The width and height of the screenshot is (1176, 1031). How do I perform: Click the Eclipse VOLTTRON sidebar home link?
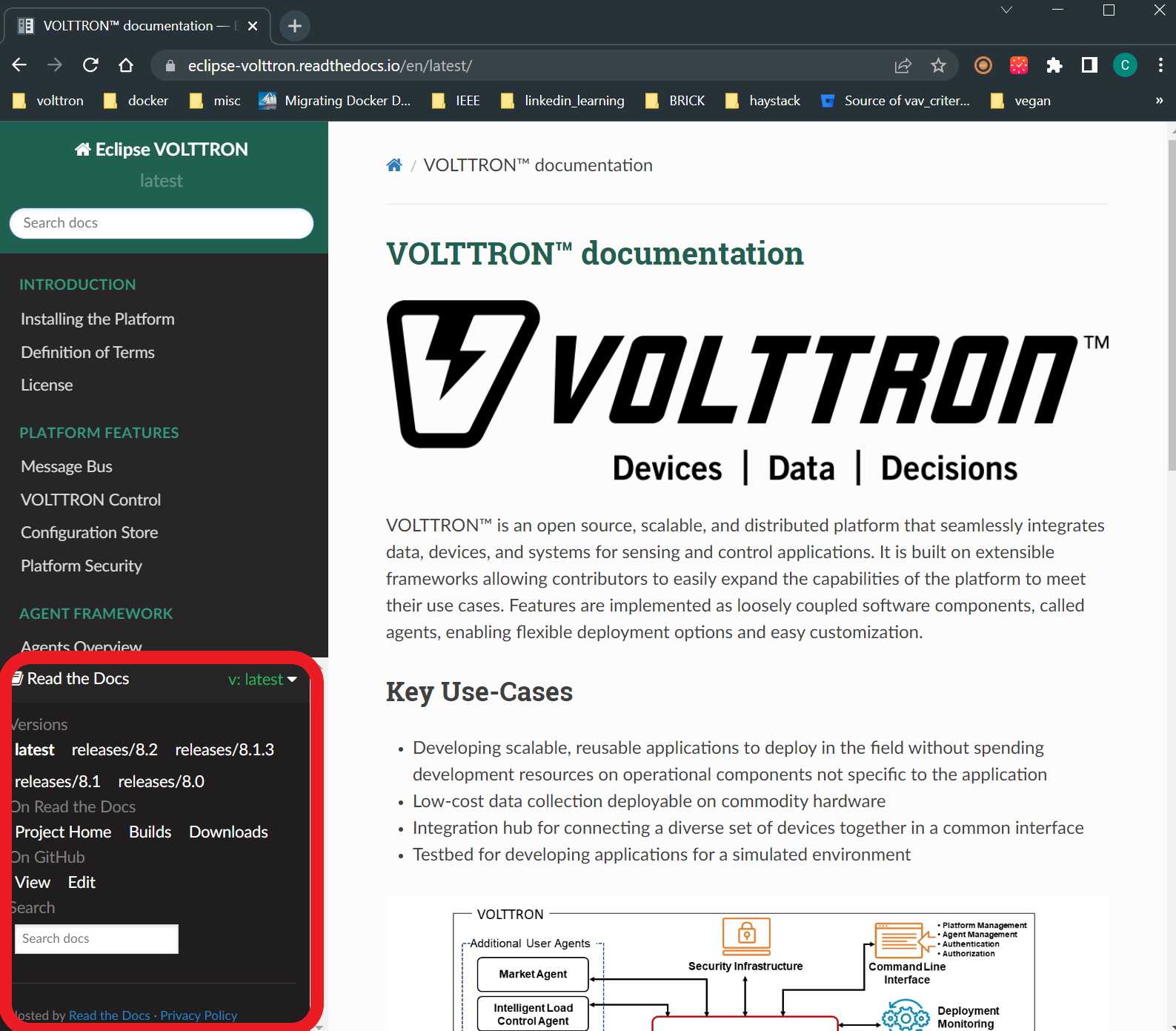click(162, 150)
